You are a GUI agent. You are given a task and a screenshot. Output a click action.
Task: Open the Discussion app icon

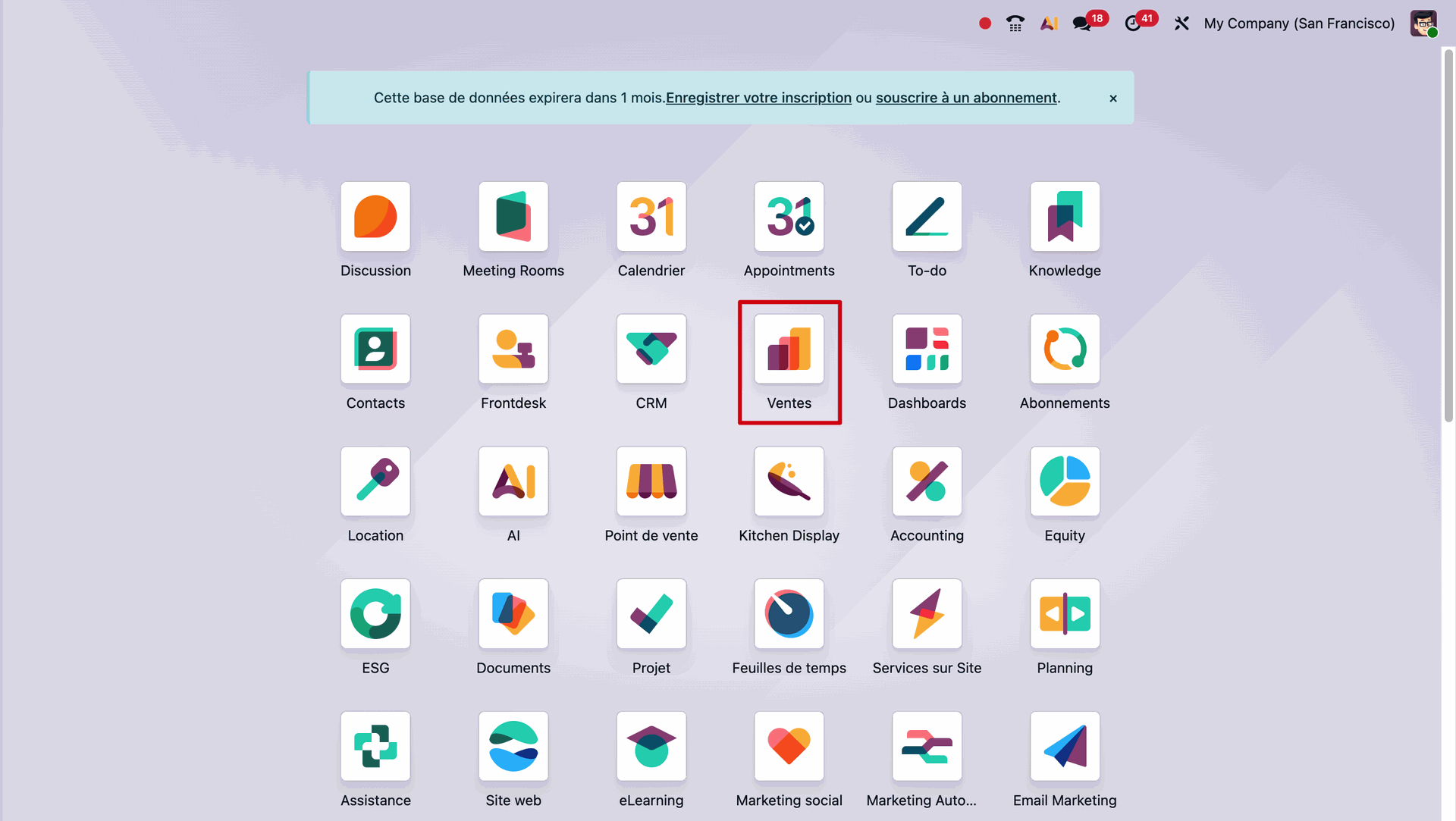[375, 217]
